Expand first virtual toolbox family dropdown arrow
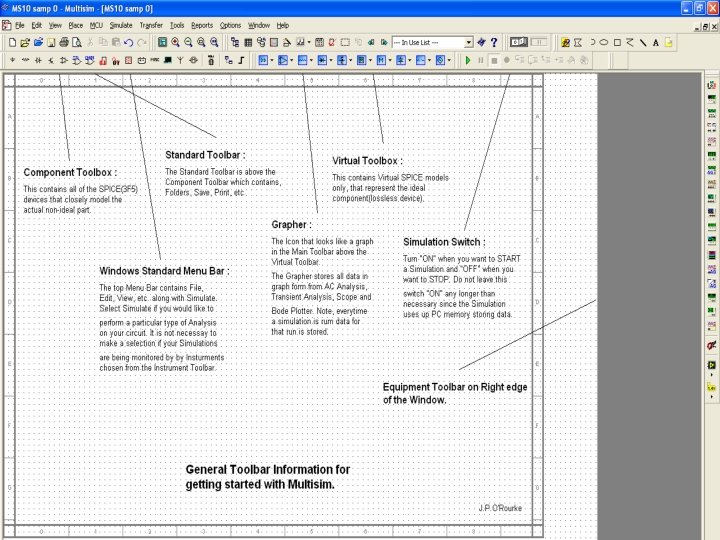This screenshot has height=540, width=720. coord(272,60)
